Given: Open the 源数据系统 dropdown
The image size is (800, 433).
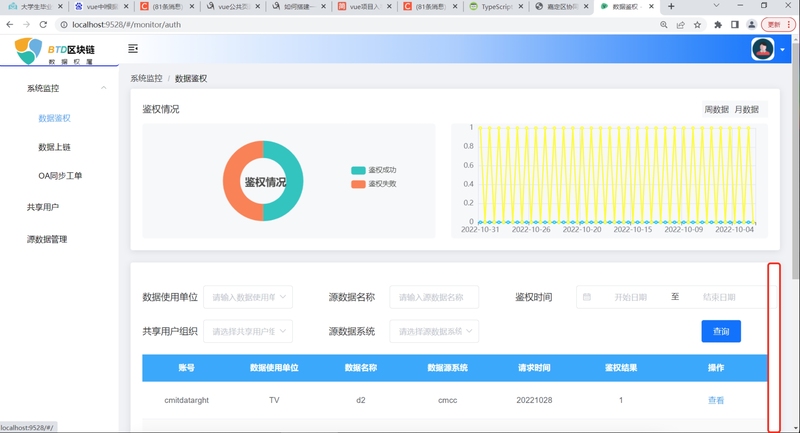Looking at the screenshot, I should click(434, 332).
